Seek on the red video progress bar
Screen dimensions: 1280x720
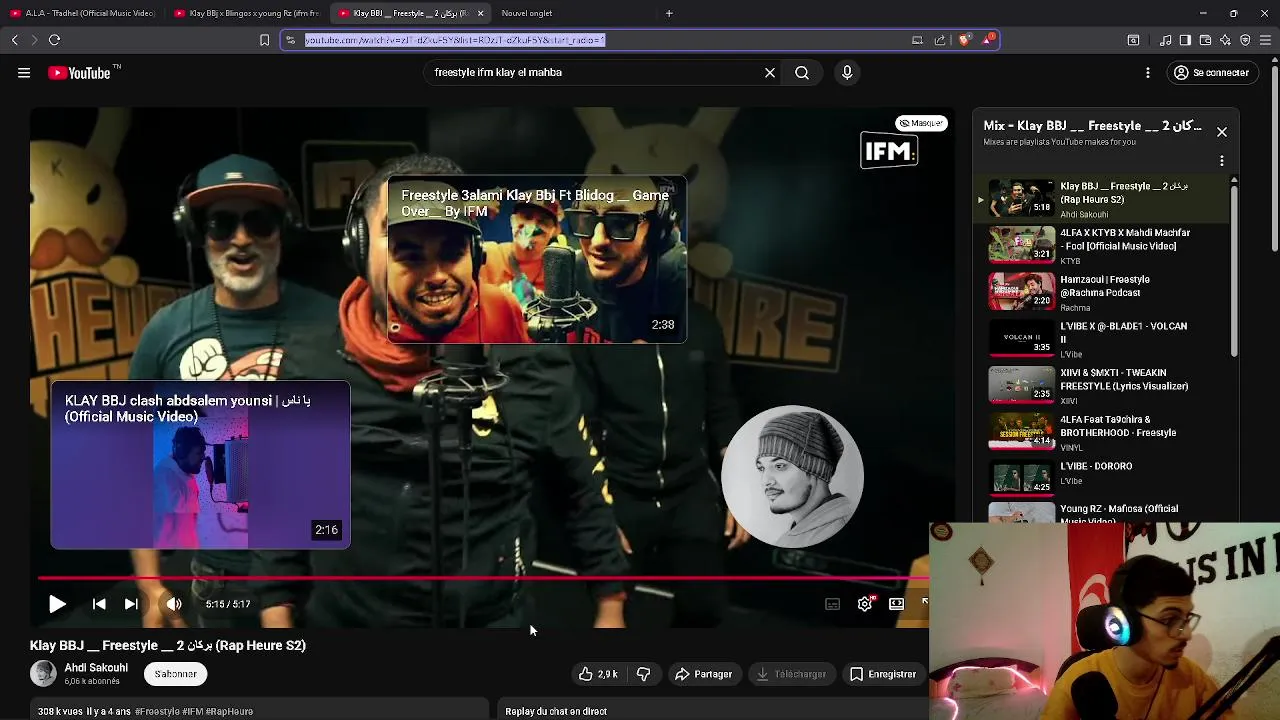[x=483, y=579]
